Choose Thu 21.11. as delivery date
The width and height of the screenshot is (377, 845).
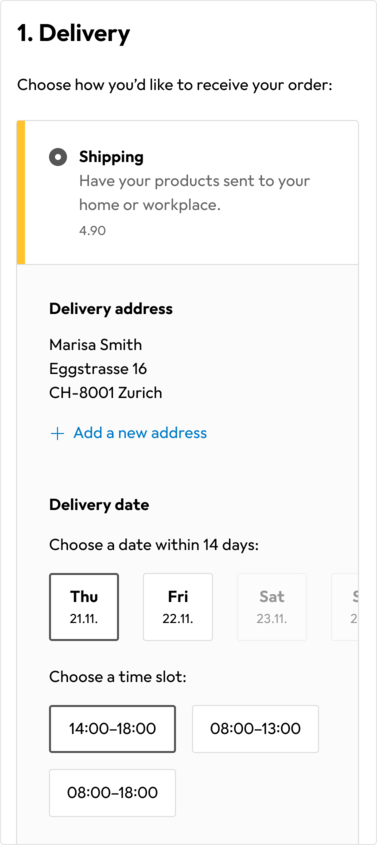pyautogui.click(x=84, y=607)
